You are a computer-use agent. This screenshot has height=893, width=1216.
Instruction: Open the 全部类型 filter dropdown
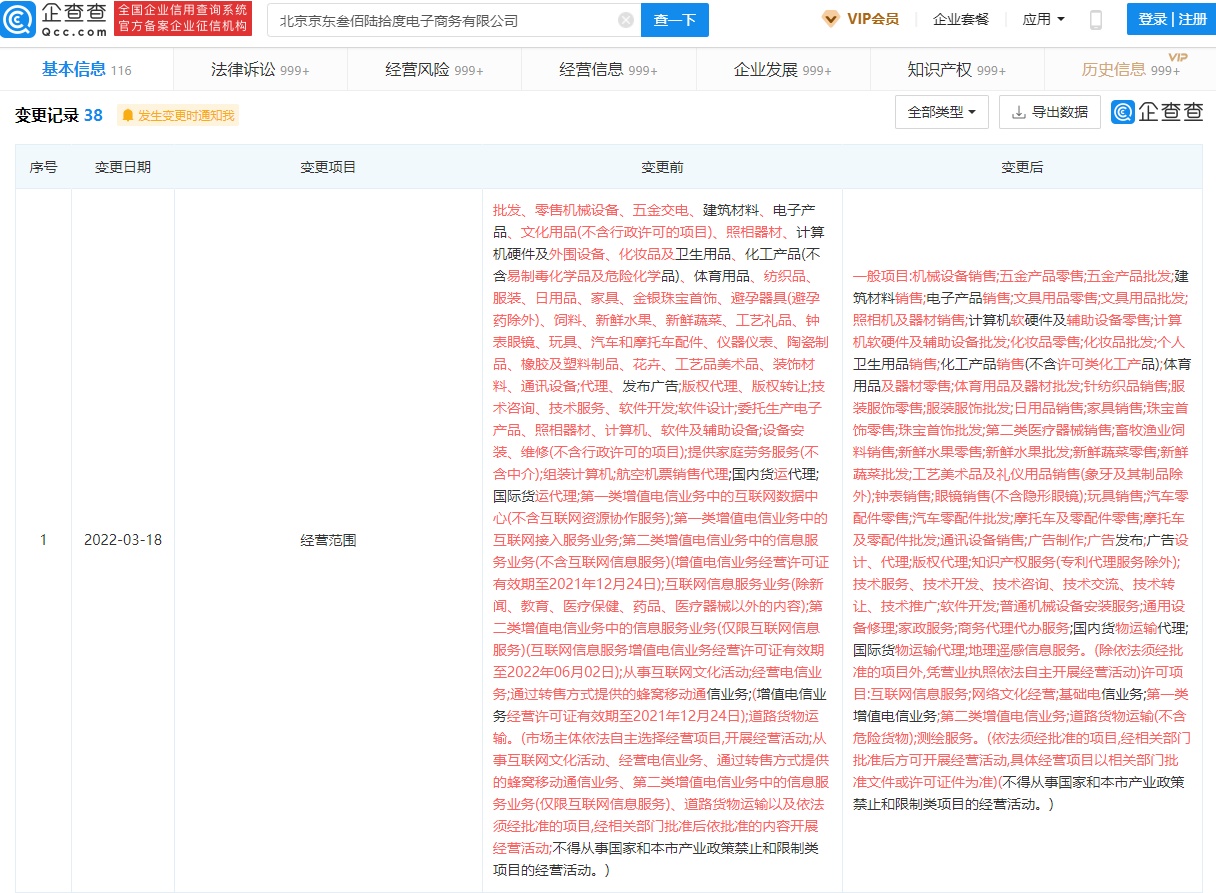click(942, 113)
